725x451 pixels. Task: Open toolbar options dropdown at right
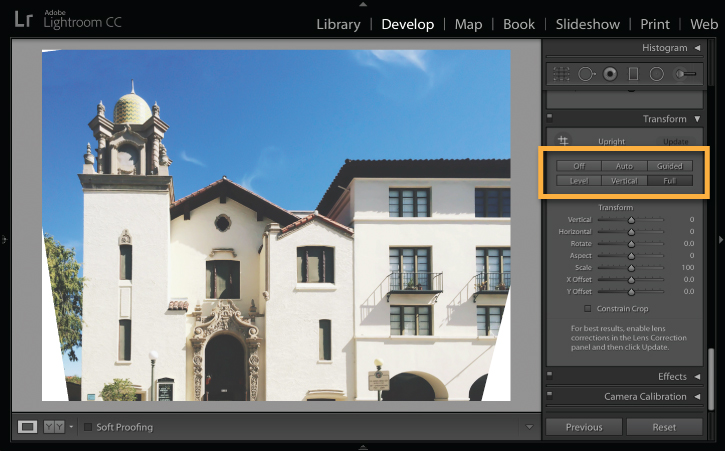pyautogui.click(x=529, y=427)
